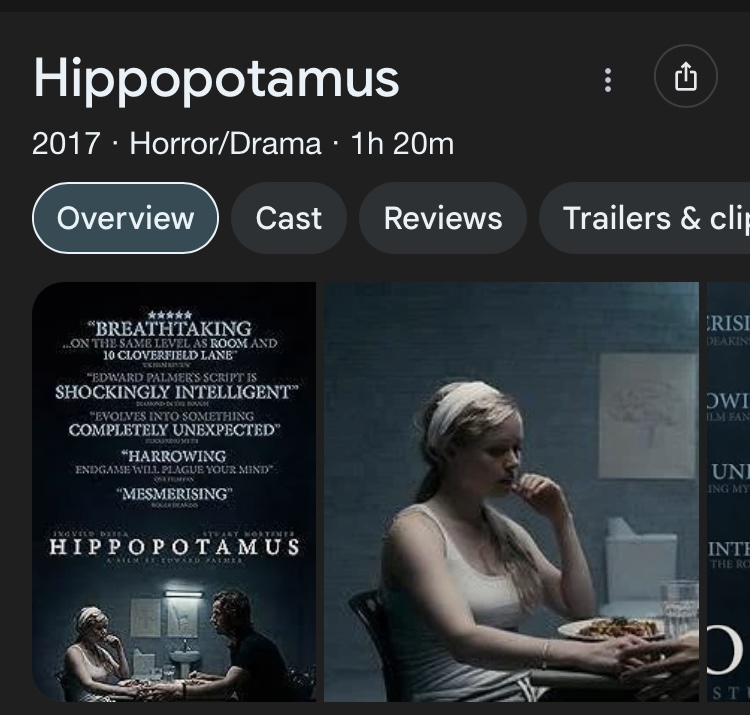The width and height of the screenshot is (750, 715).
Task: Click the Hippopotamus title heading
Action: pos(216,78)
